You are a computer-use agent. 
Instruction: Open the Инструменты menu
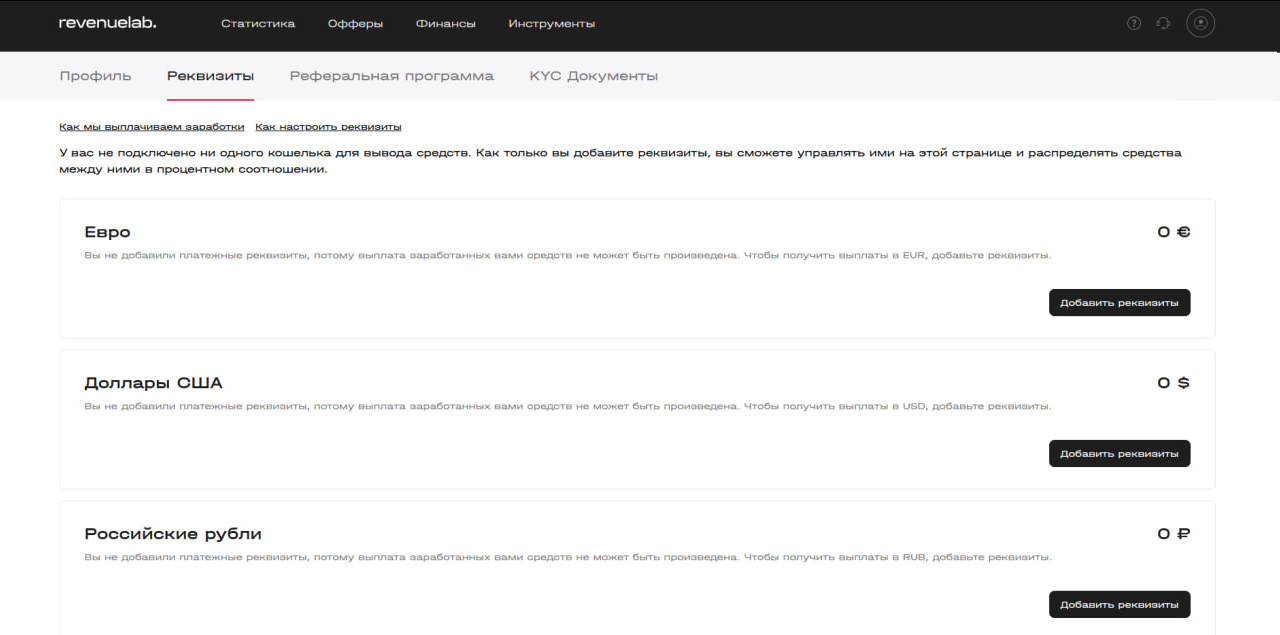(551, 24)
